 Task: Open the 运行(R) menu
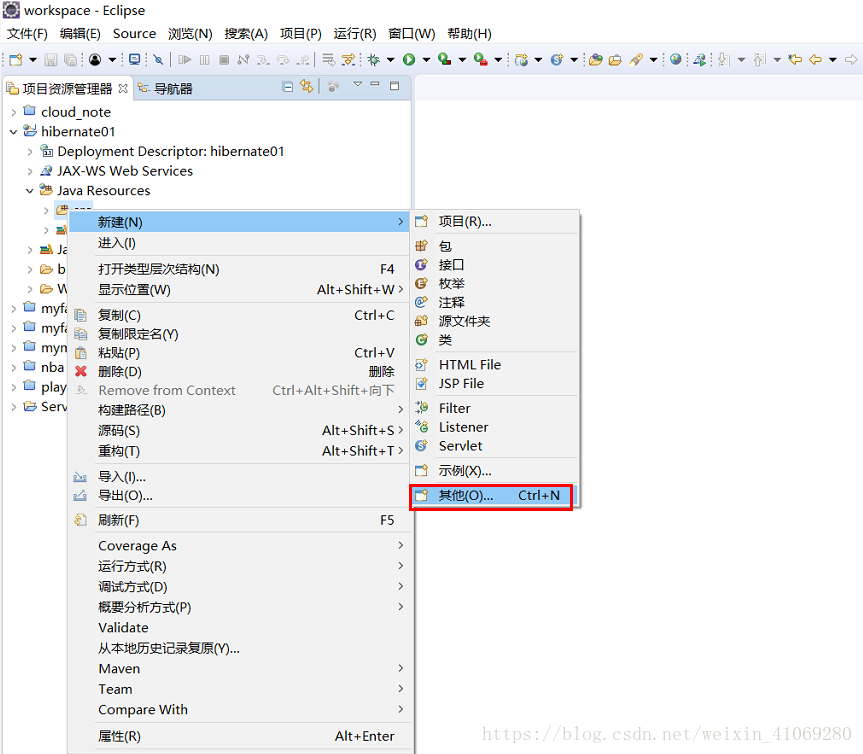pyautogui.click(x=355, y=34)
